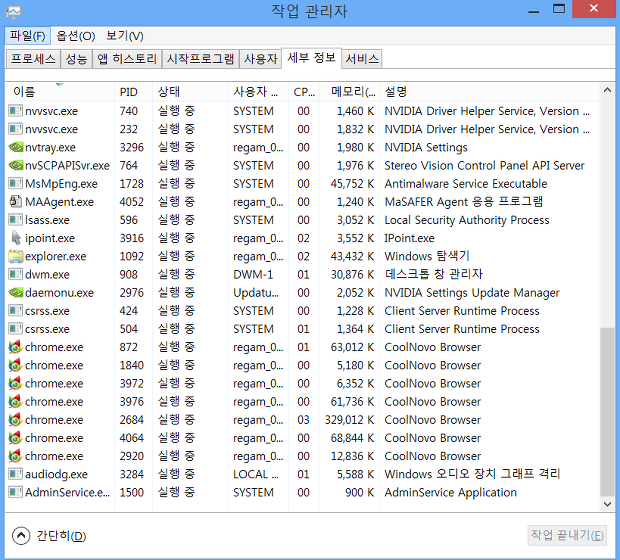This screenshot has height=560, width=620.
Task: Select PID 3916 cell of ipoint.exe
Action: [132, 238]
